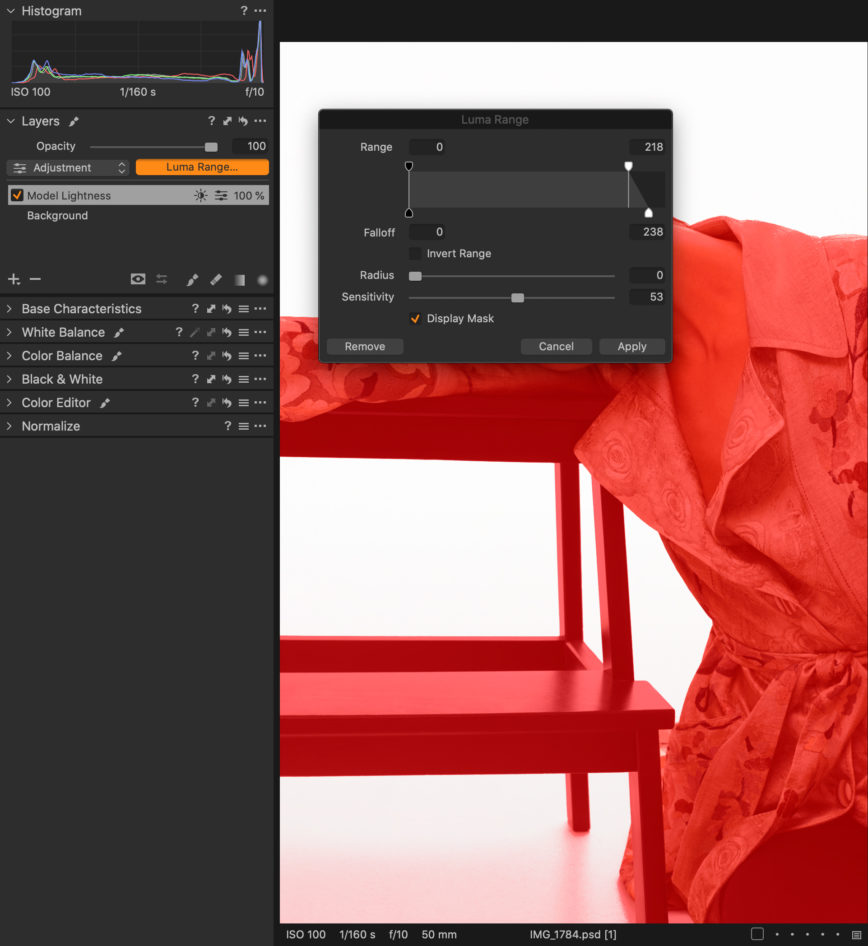The image size is (868, 946).
Task: Click the White Balance eyedropper picker
Action: tap(120, 331)
